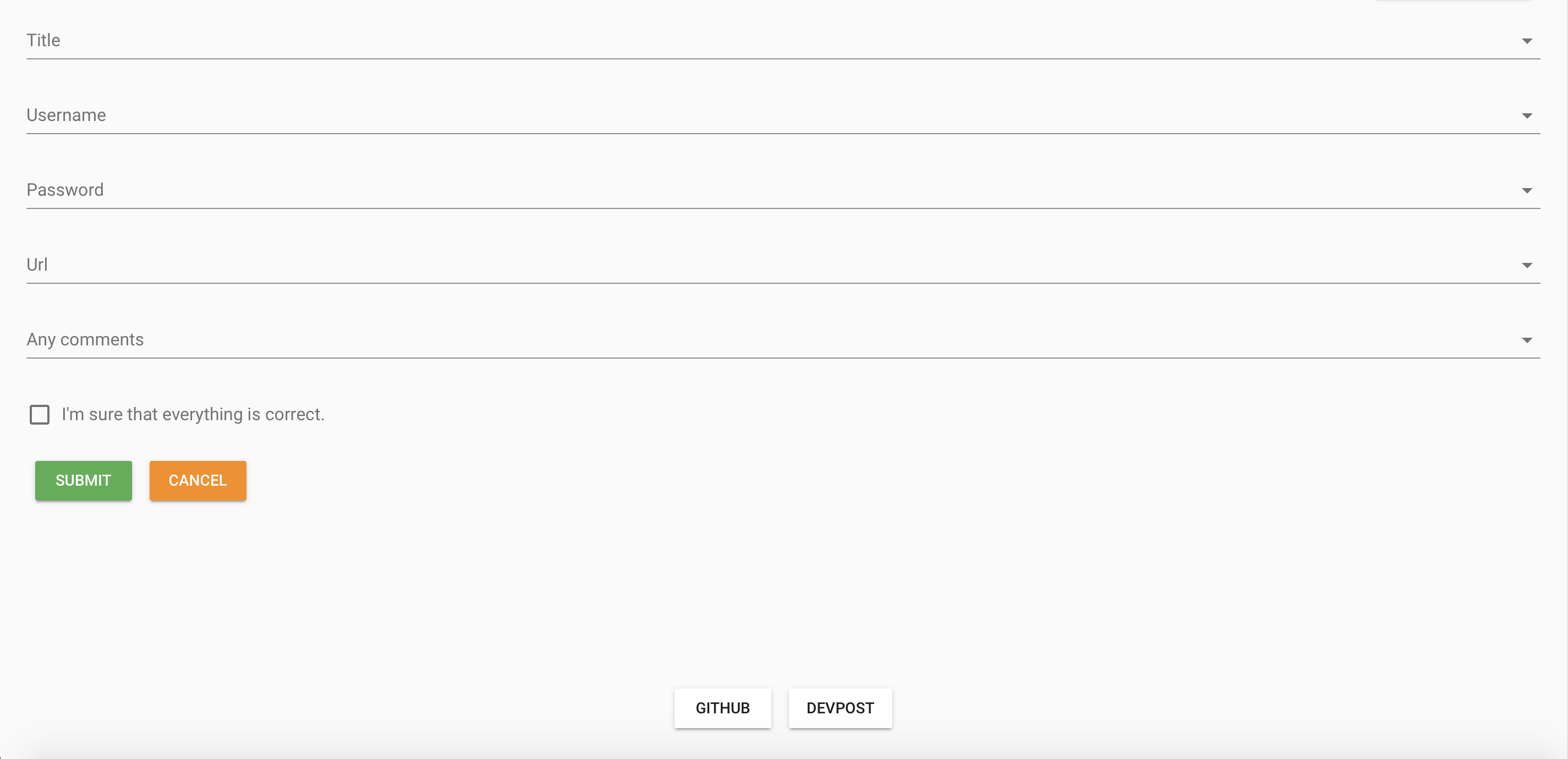Visit the DEVPOST page
Image resolution: width=1568 pixels, height=759 pixels.
[840, 708]
